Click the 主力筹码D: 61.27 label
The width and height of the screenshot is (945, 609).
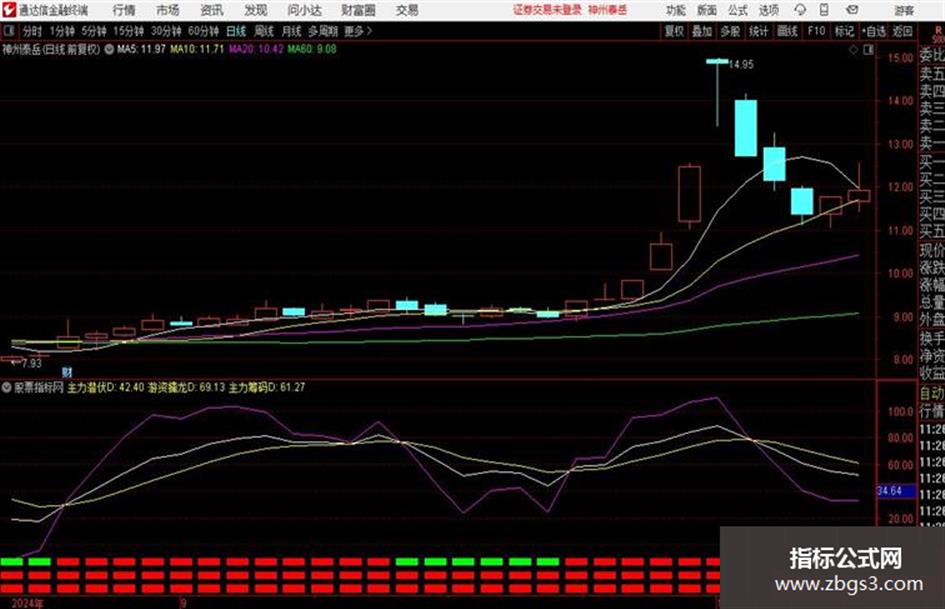(x=267, y=388)
